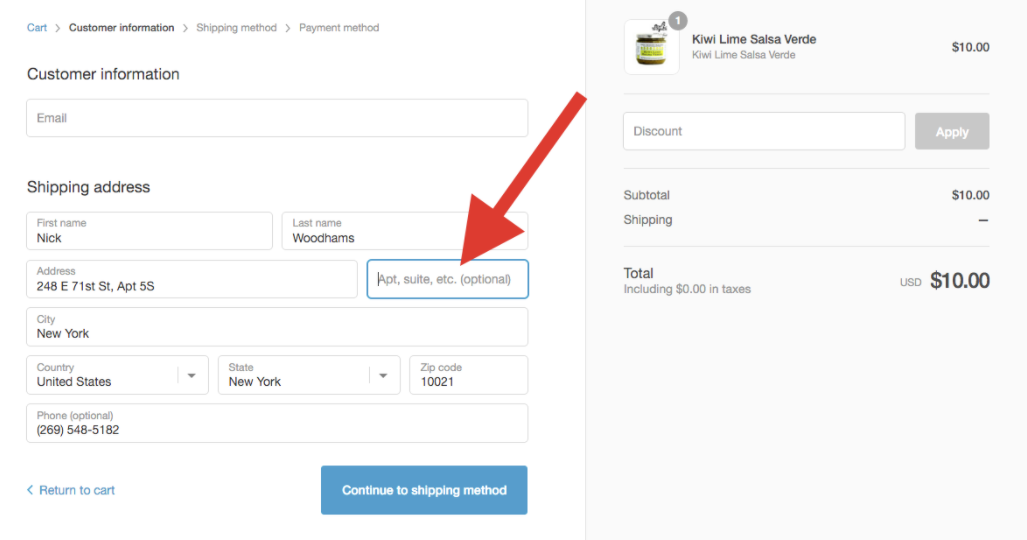The height and width of the screenshot is (540, 1027).
Task: Click the First name field containing Nick
Action: [149, 231]
